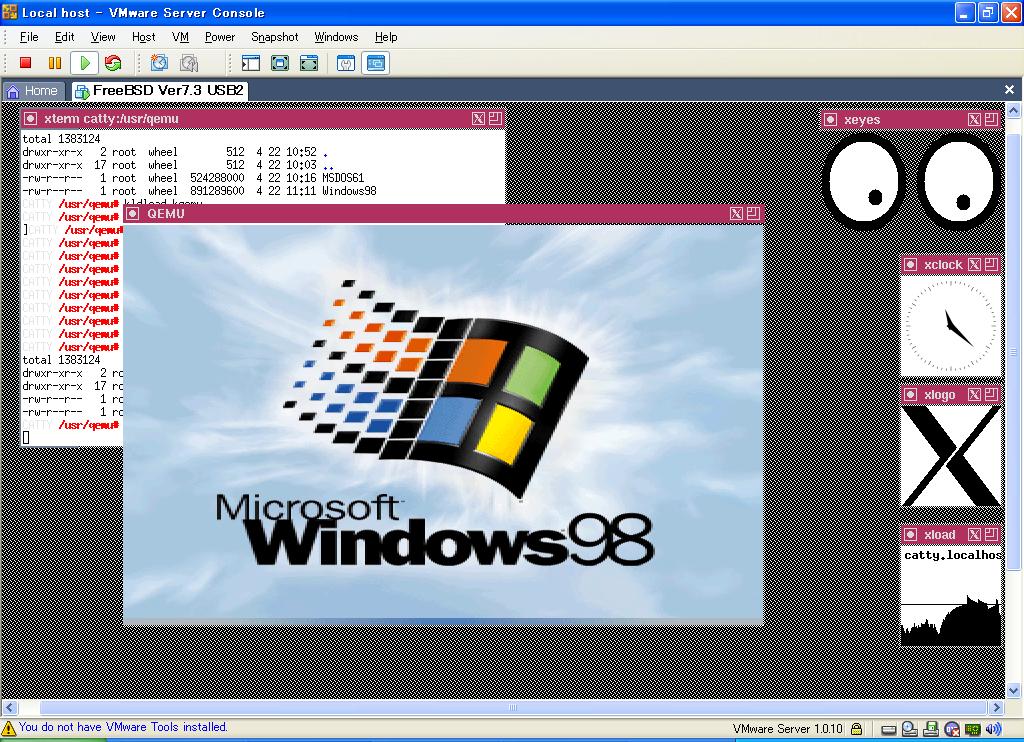The width and height of the screenshot is (1024, 742).
Task: Click the greyed Revert to snapshot icon
Action: 189,63
